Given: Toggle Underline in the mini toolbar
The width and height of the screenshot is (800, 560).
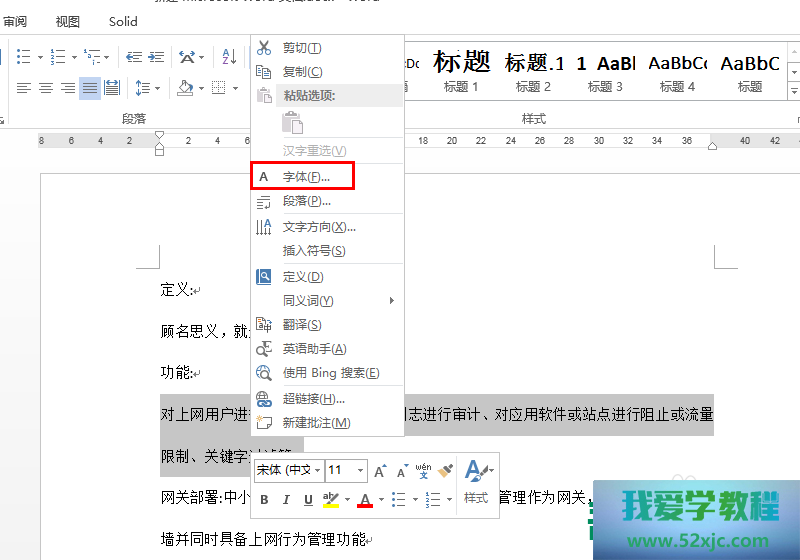Looking at the screenshot, I should (308, 499).
